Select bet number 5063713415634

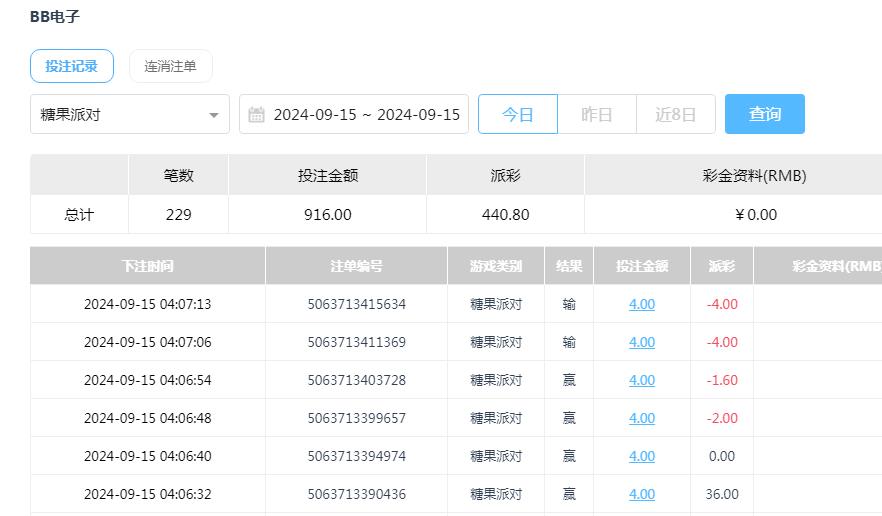point(356,304)
